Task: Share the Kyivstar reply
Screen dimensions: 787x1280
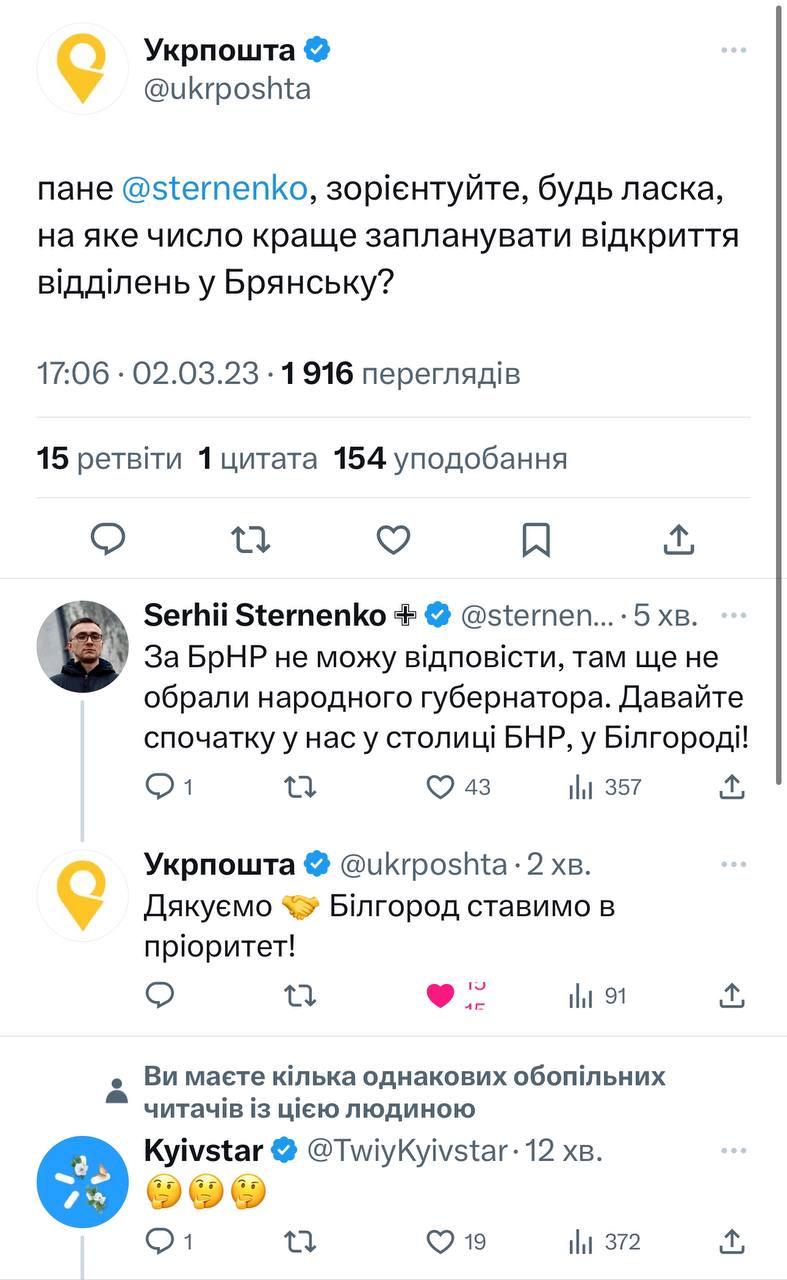Action: tap(732, 1242)
